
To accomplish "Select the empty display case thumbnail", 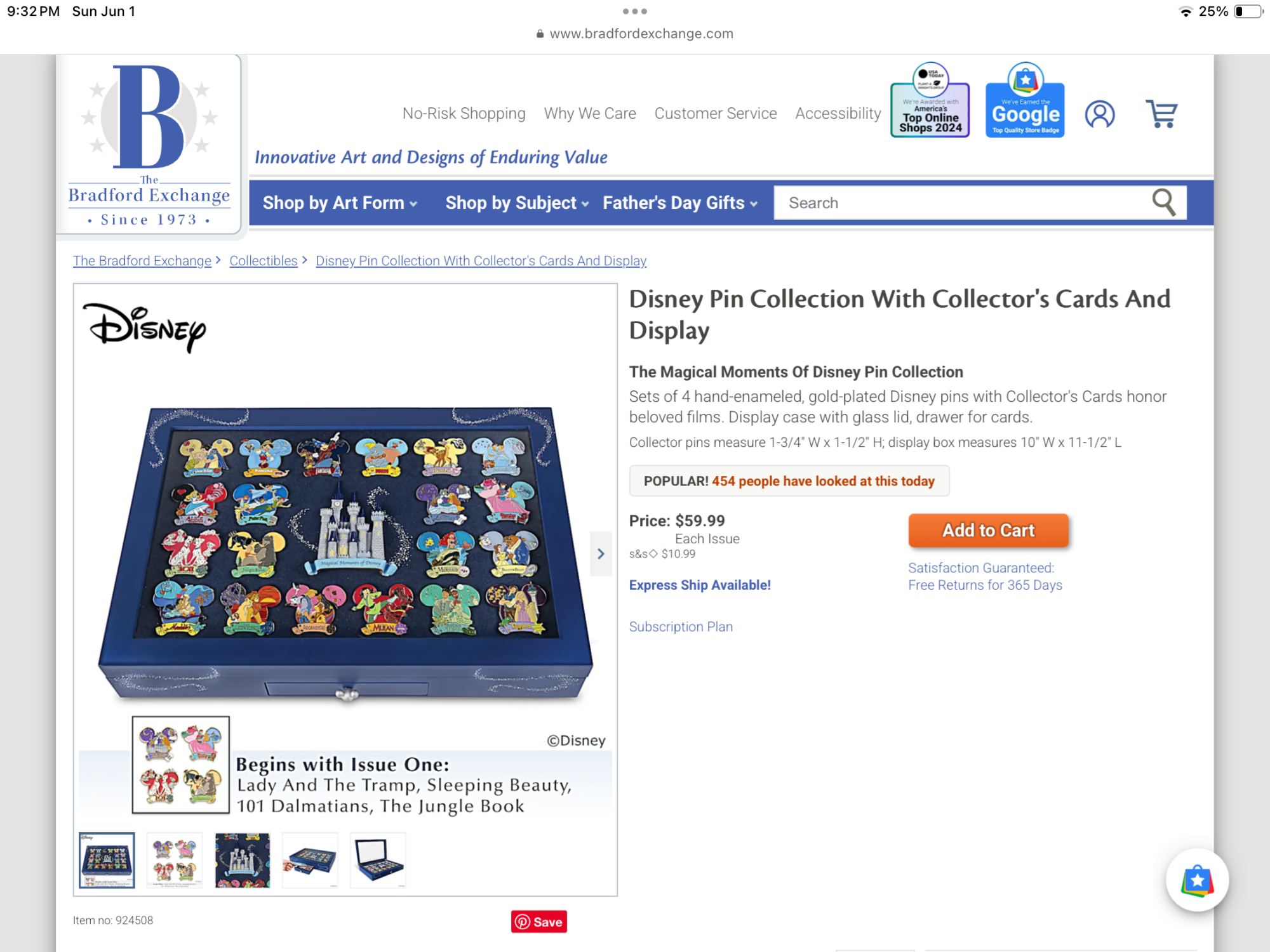I will [378, 861].
